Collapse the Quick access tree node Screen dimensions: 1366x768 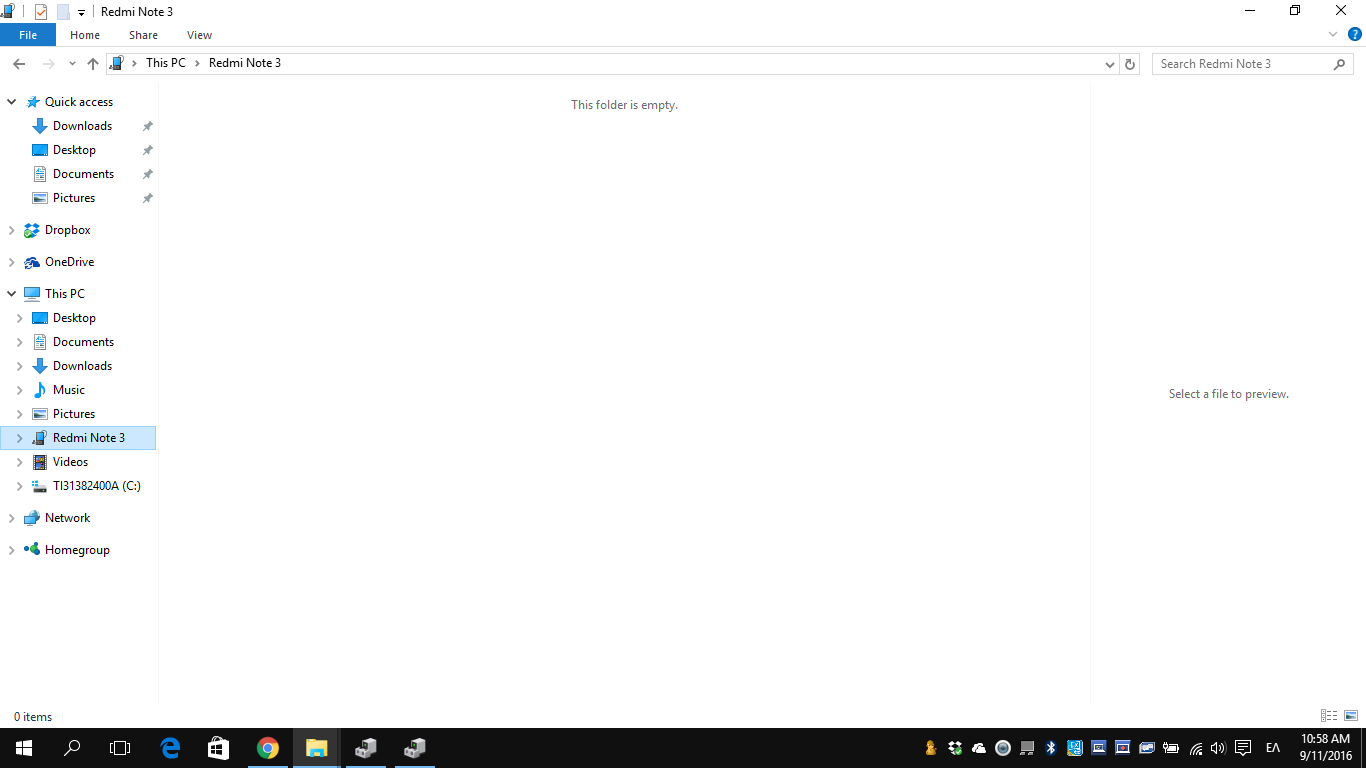coord(11,102)
